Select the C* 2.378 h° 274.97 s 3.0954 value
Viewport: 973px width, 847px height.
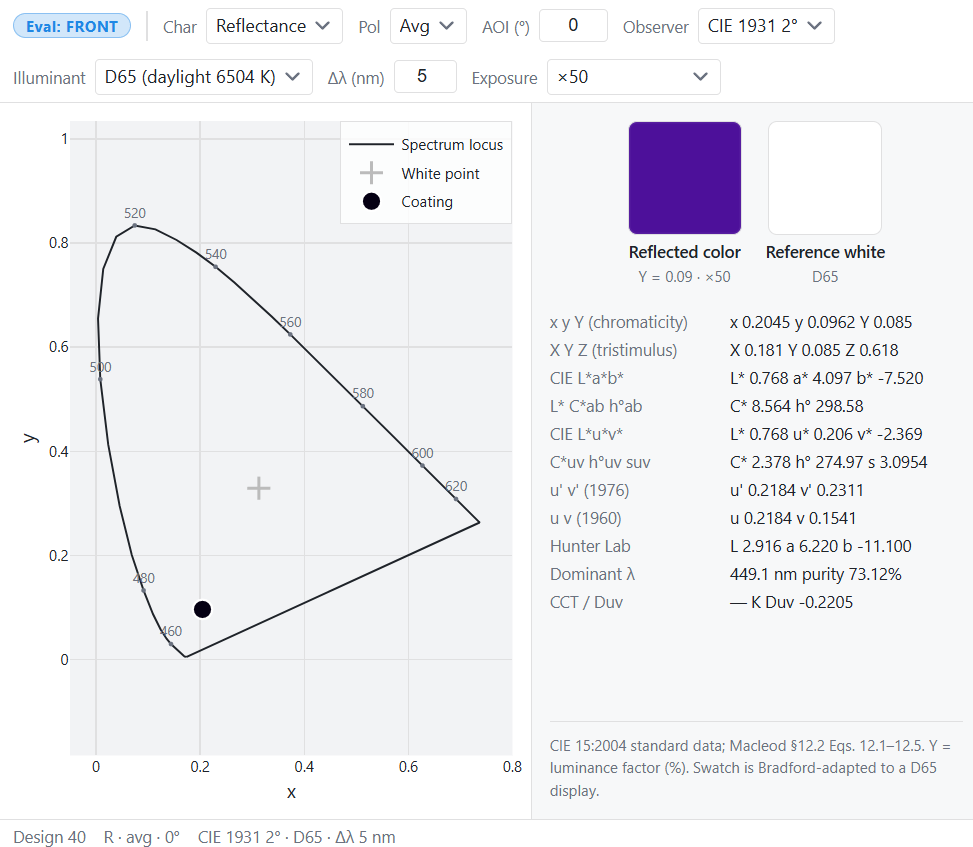pyautogui.click(x=828, y=462)
